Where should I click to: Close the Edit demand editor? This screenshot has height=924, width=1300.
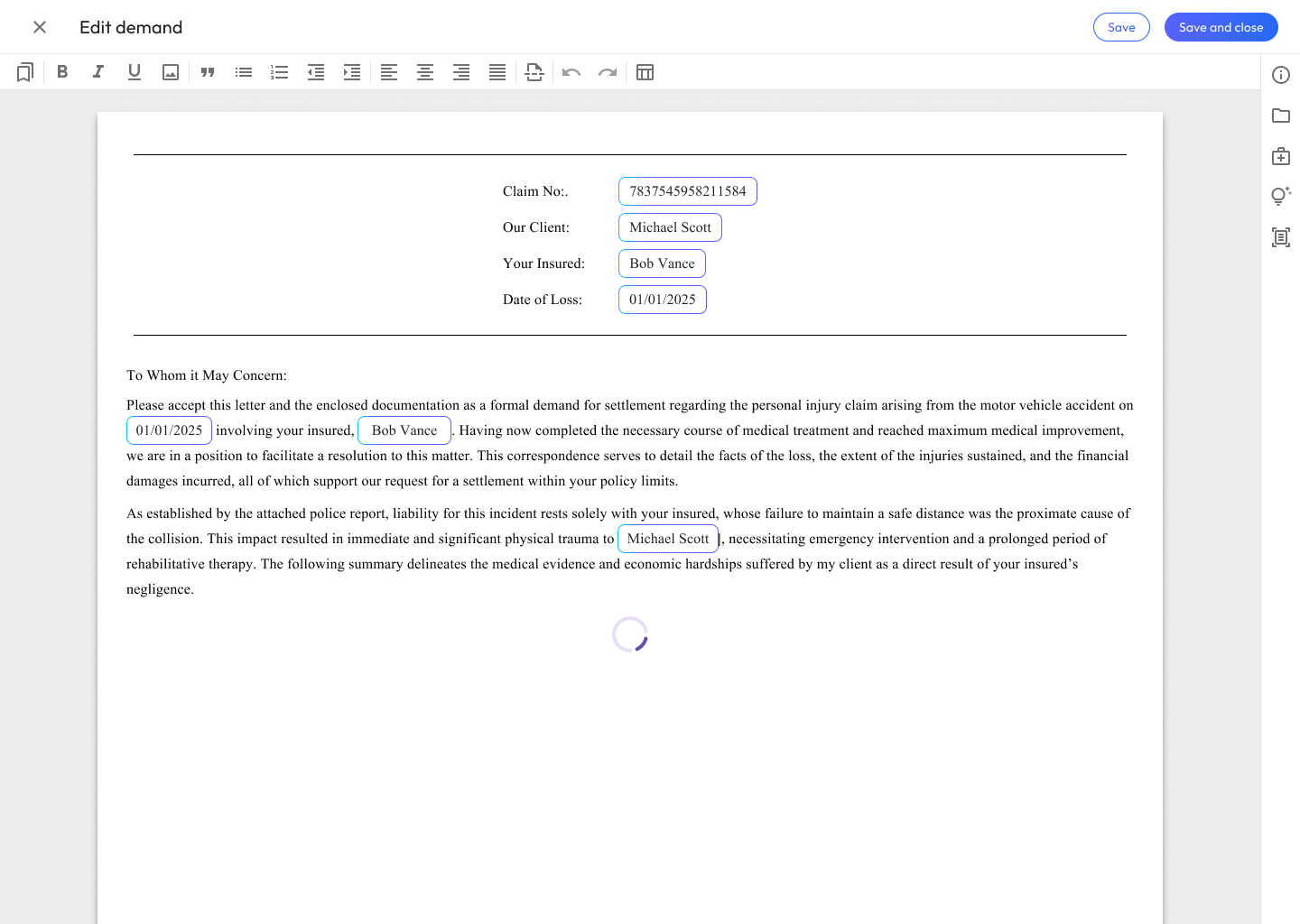(x=40, y=27)
